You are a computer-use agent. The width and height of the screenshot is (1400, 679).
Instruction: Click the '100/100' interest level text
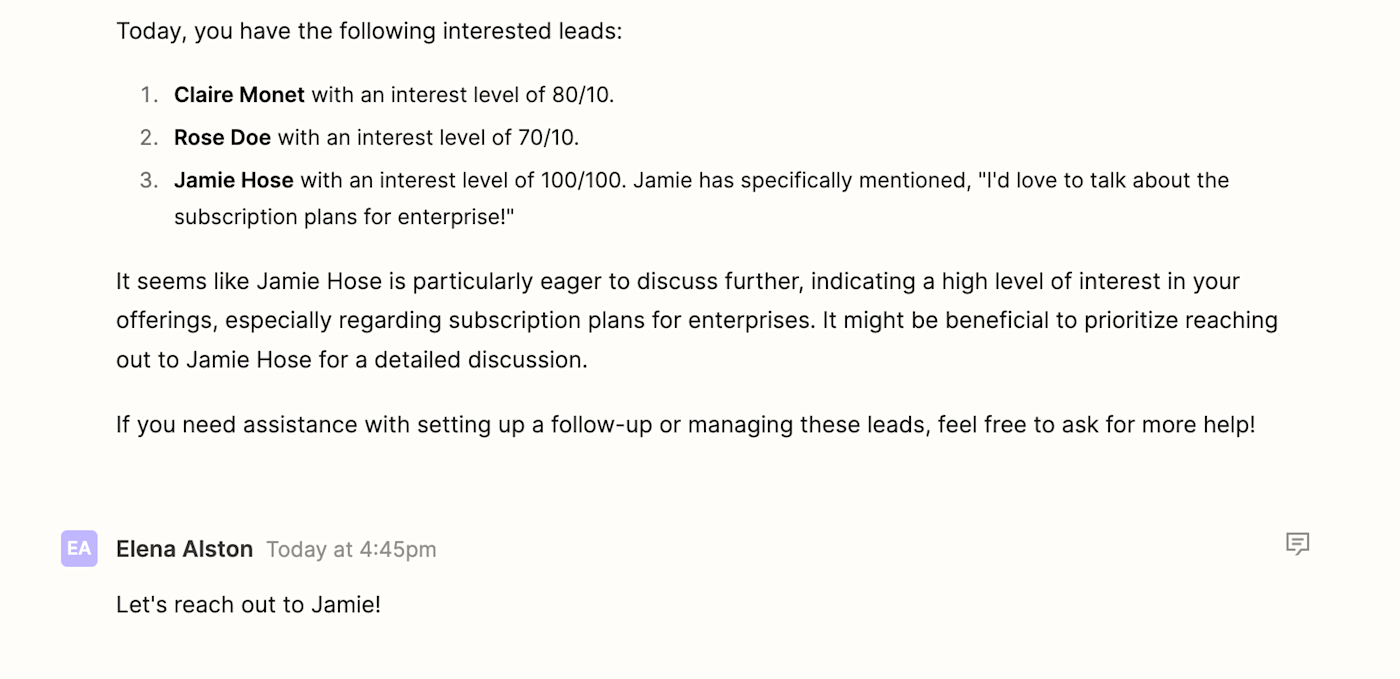584,180
